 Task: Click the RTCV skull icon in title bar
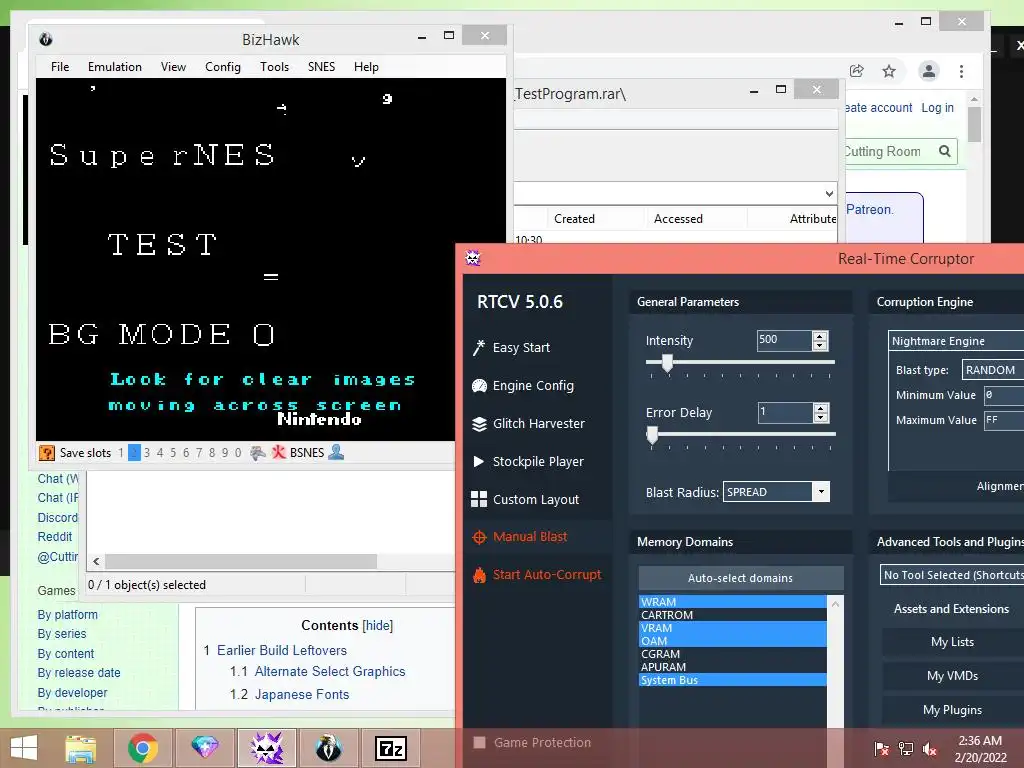pyautogui.click(x=473, y=258)
